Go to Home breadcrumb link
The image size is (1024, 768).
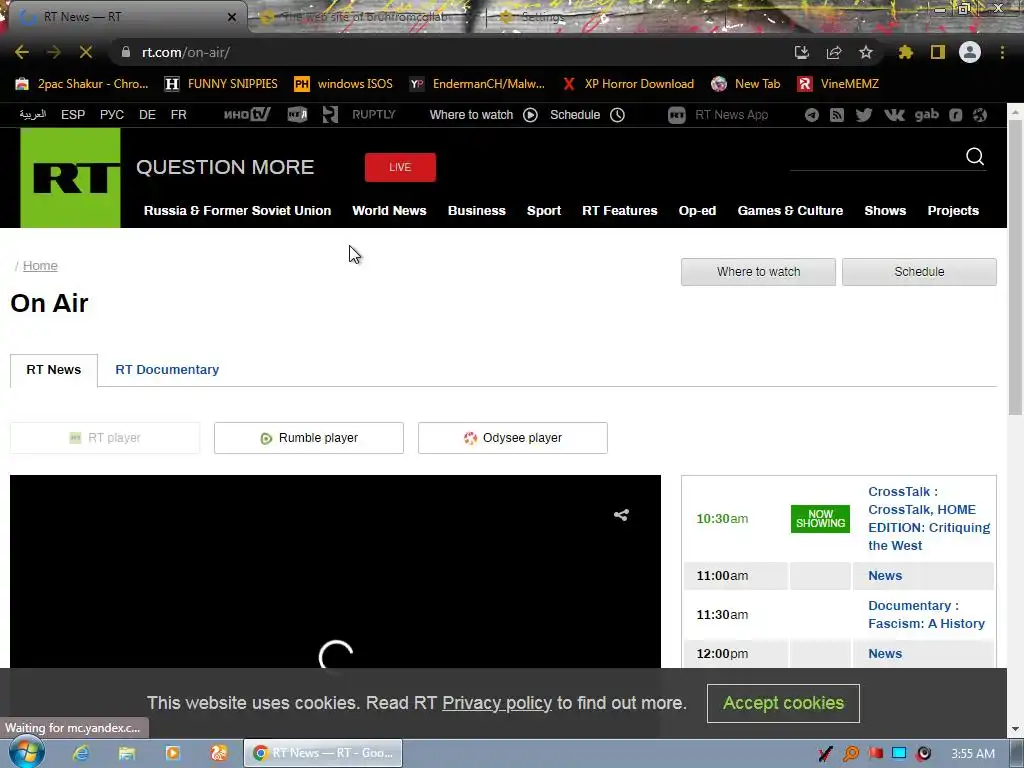pyautogui.click(x=40, y=266)
